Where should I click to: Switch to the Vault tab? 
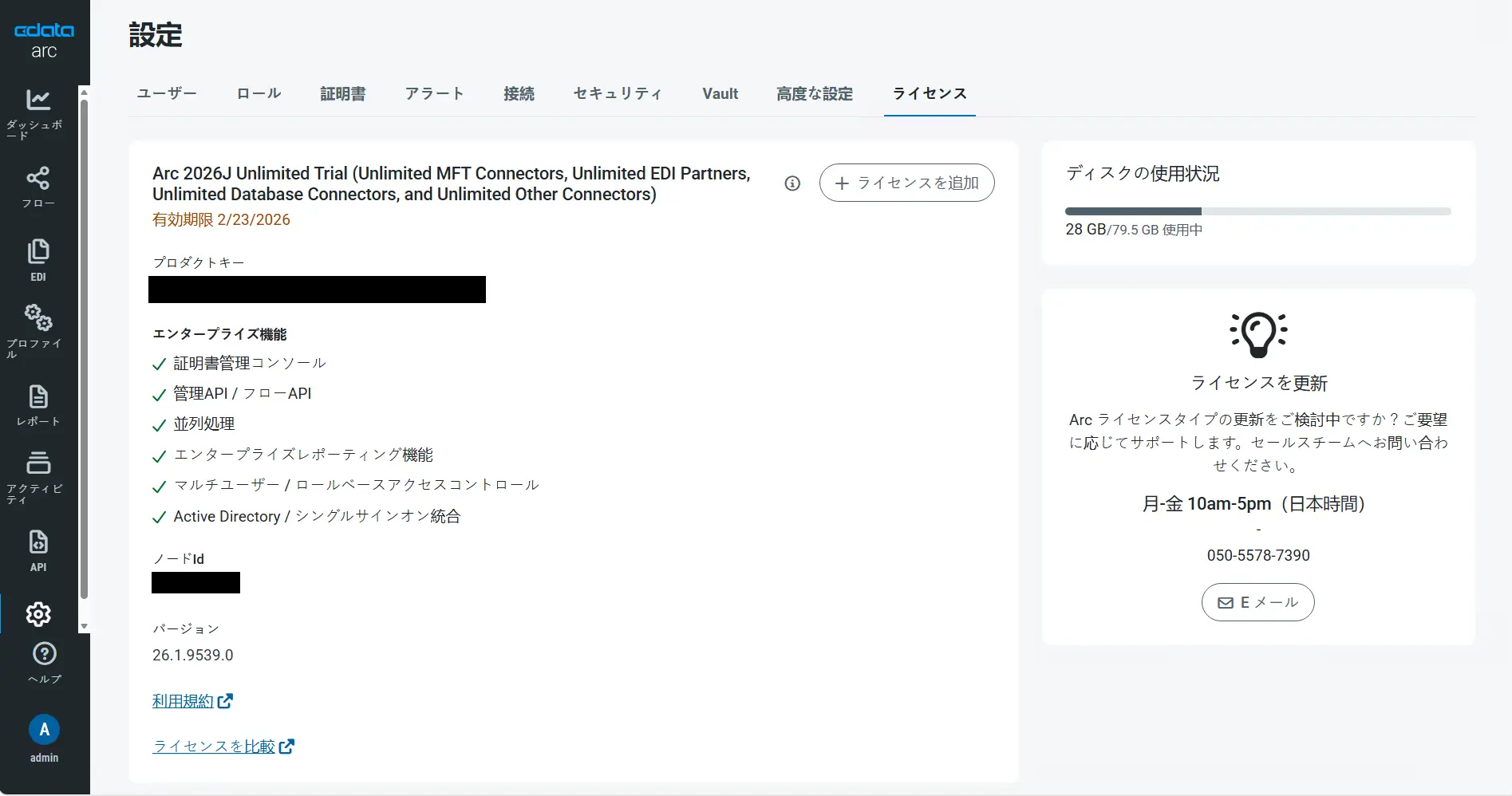pyautogui.click(x=720, y=94)
